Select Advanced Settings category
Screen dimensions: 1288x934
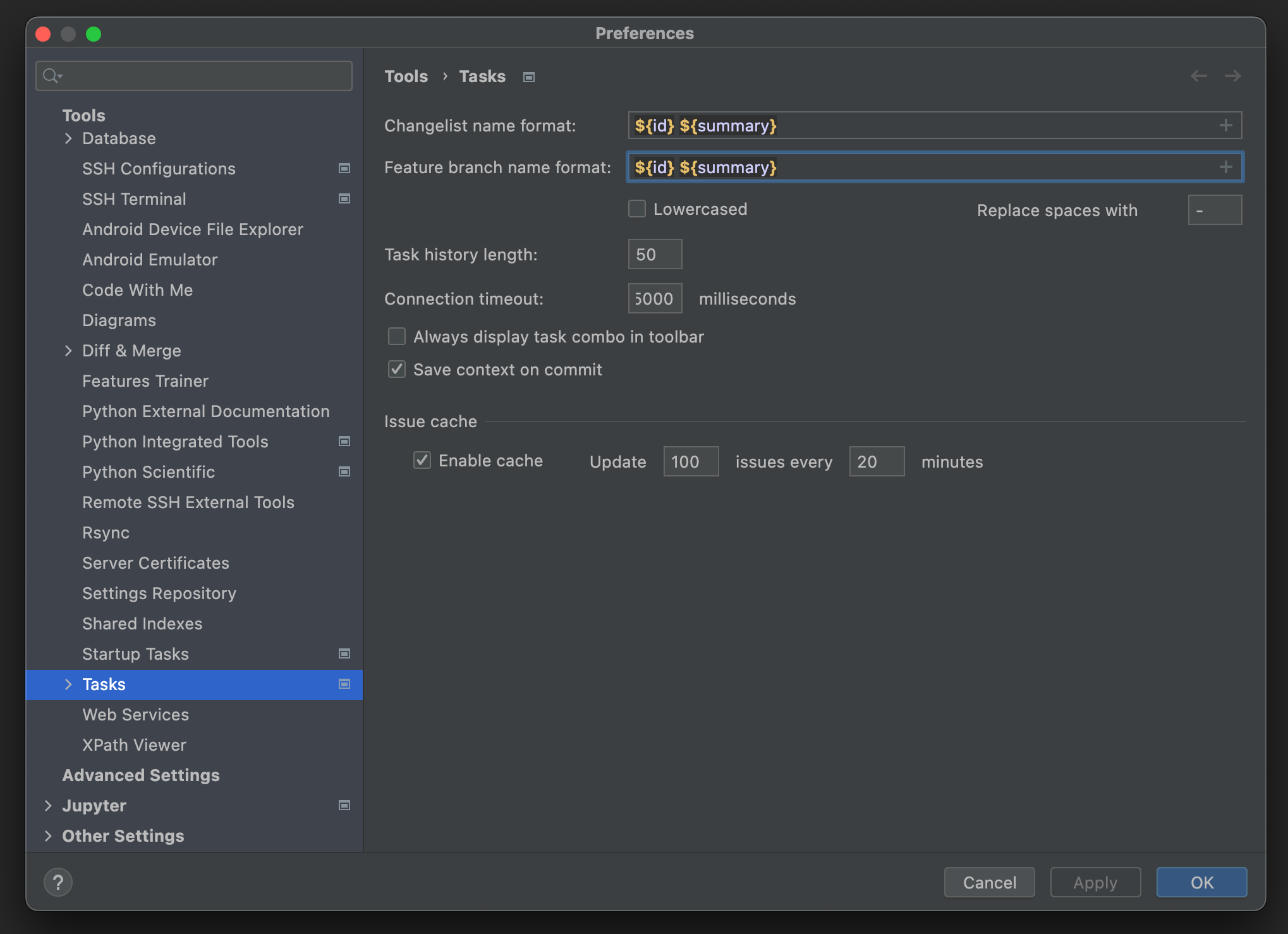[141, 775]
